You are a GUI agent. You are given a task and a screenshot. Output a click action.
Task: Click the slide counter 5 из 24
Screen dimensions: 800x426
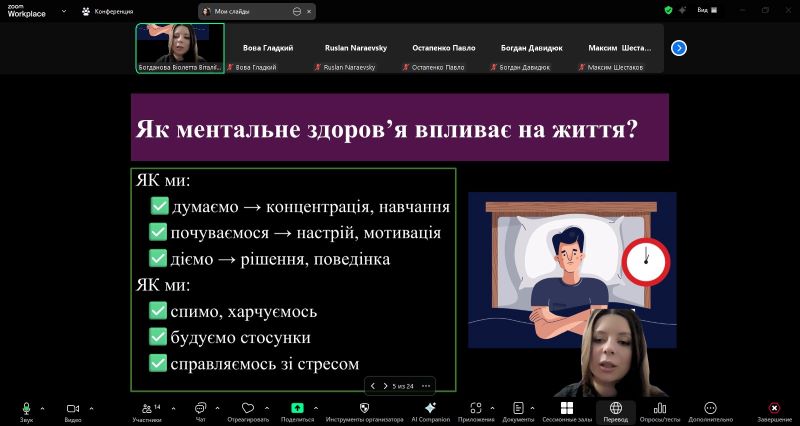403,386
